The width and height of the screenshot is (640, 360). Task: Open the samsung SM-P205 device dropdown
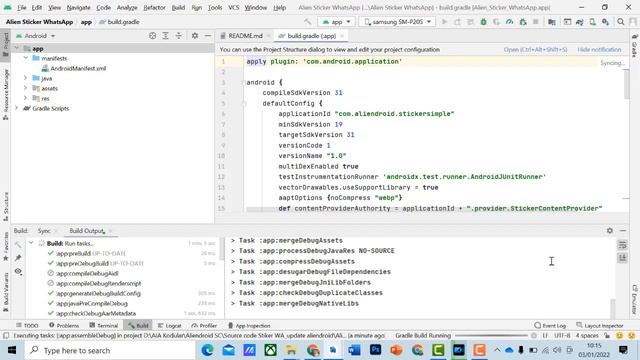397,22
